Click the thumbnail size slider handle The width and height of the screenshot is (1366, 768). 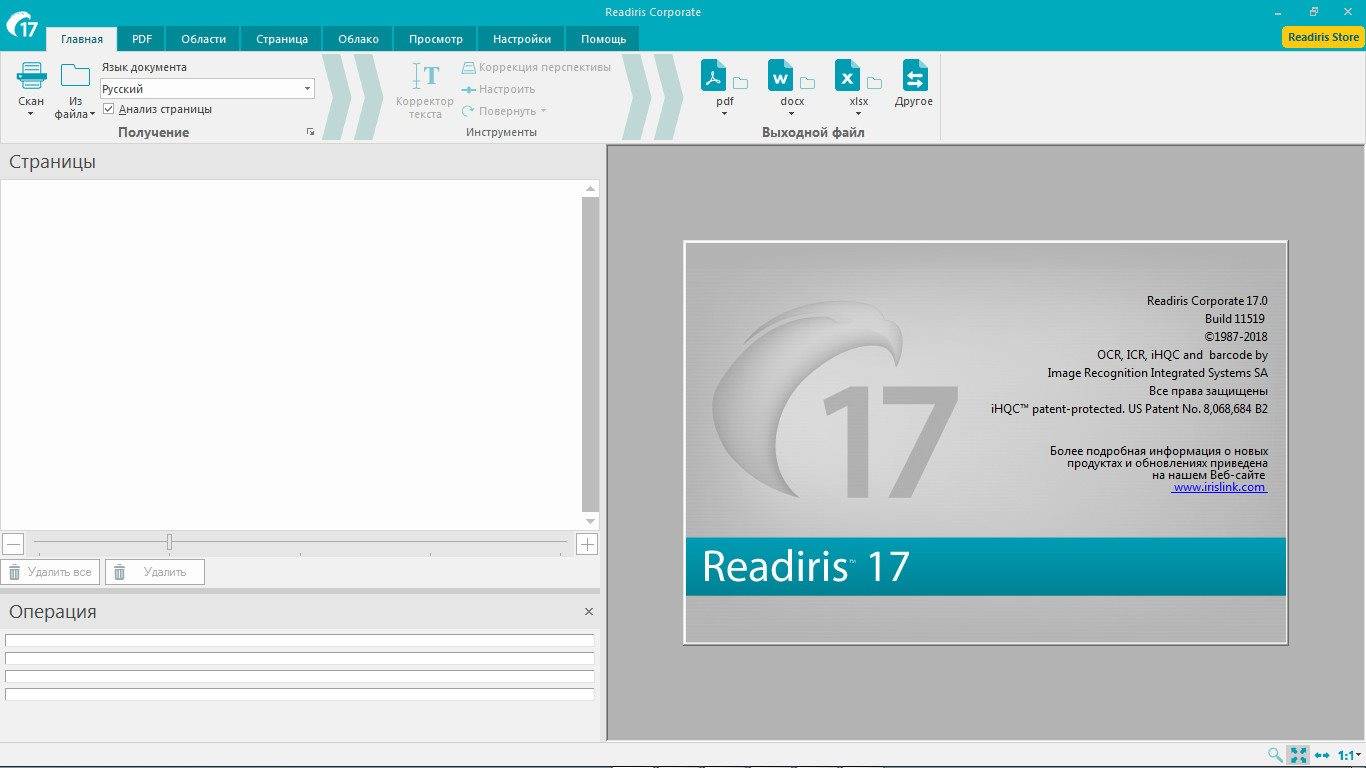169,542
